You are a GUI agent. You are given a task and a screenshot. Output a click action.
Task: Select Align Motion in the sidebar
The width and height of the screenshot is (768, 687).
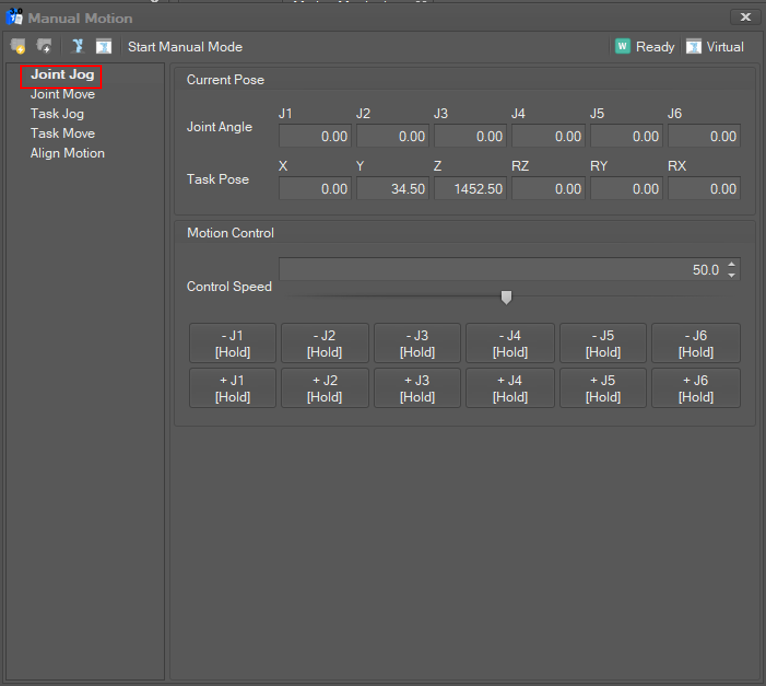[67, 153]
